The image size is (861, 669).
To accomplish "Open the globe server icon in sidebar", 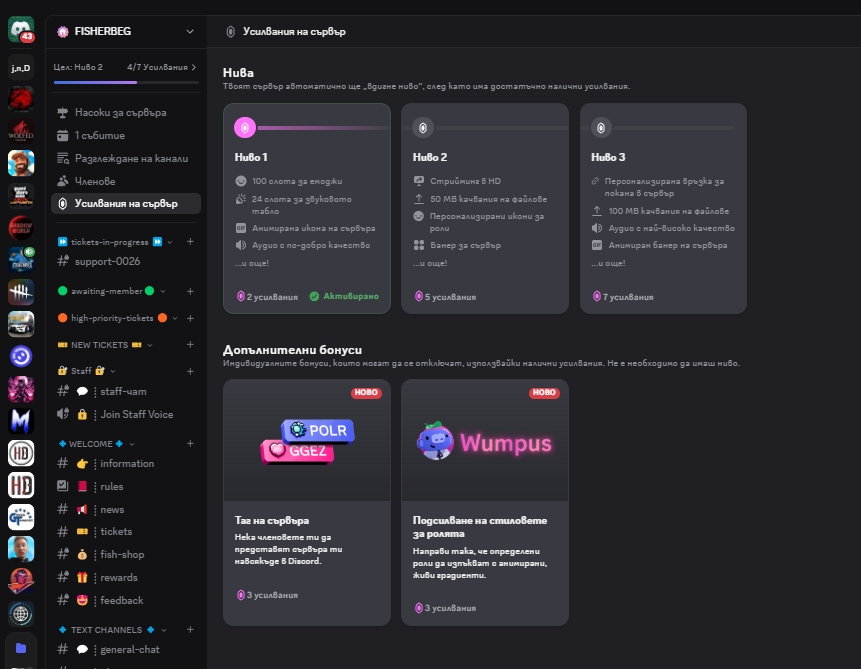I will pos(21,614).
